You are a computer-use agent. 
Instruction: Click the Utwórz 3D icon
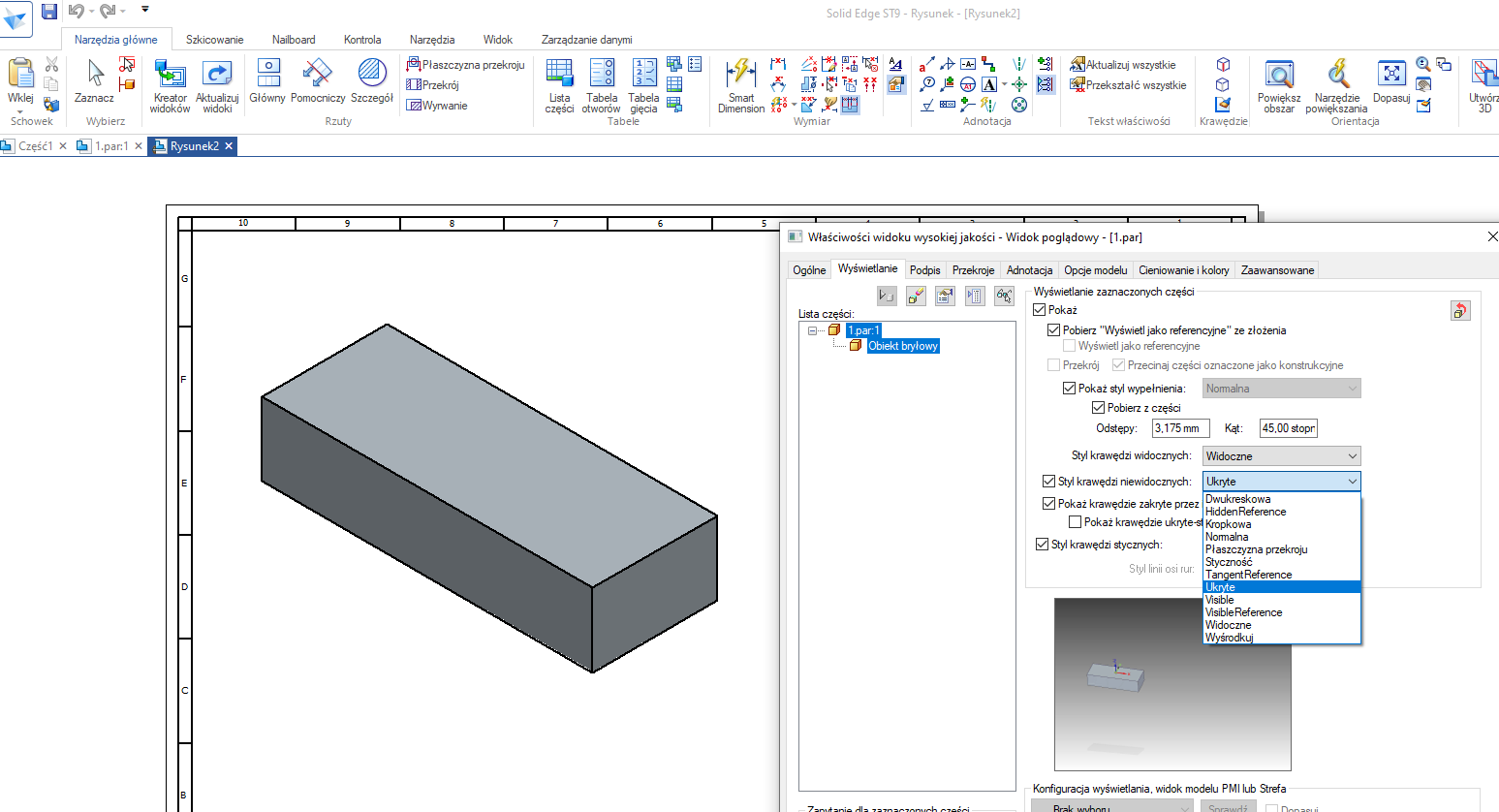click(1485, 74)
